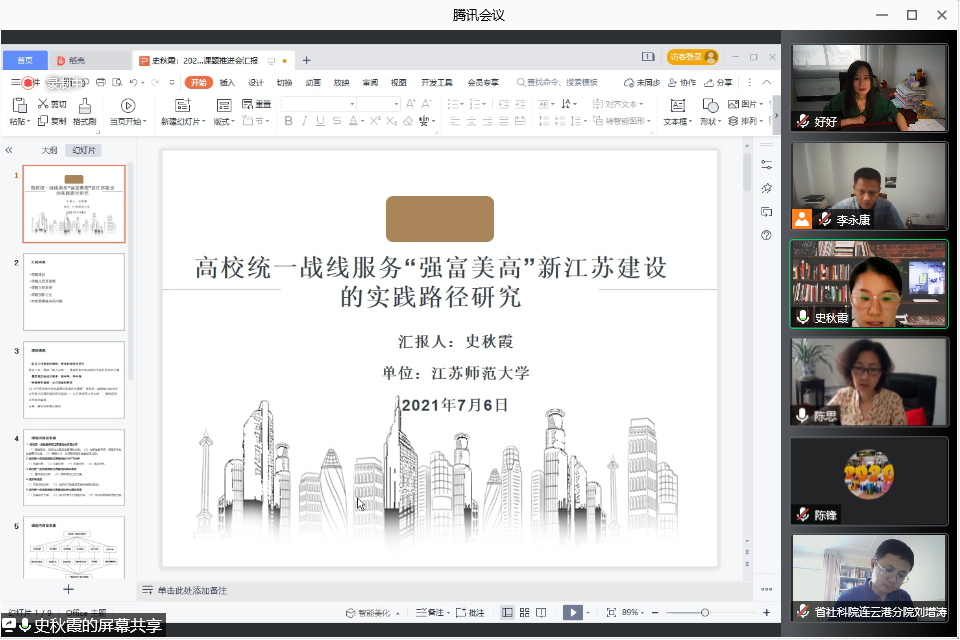The image size is (960, 640).
Task: Toggle notes (备注) pane in status bar
Action: click(x=429, y=612)
